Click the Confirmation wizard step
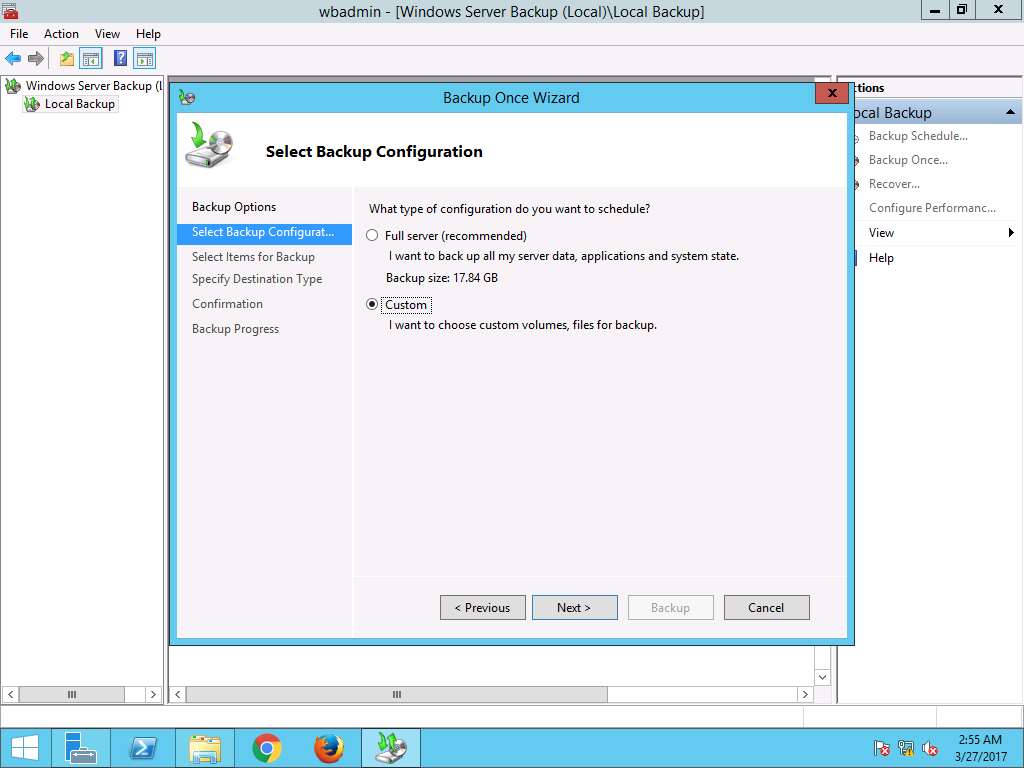Screen dimensions: 1024x768 point(227,304)
